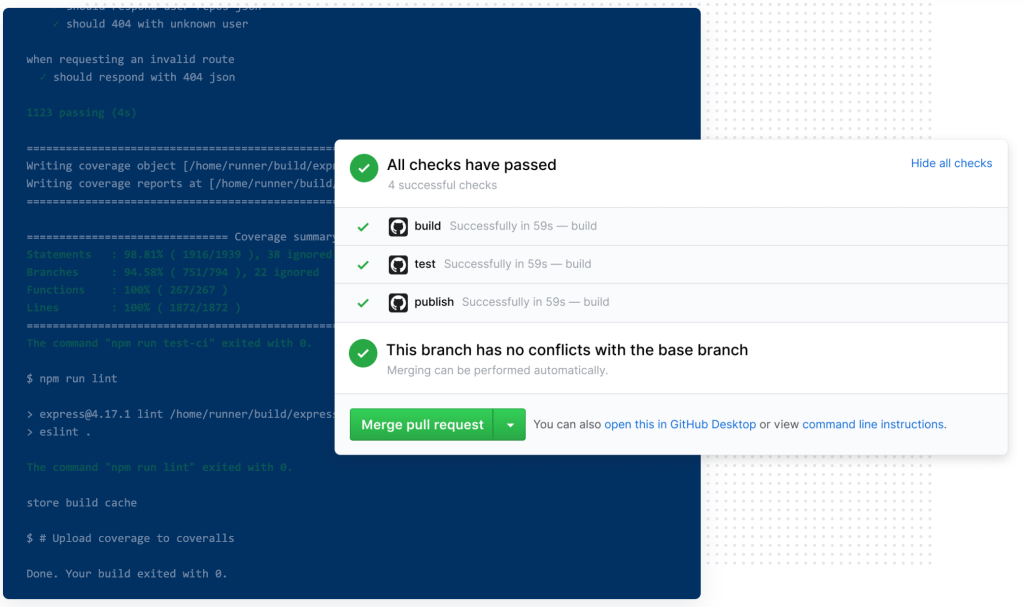
Task: Click green check circle for All checks passed
Action: point(364,169)
